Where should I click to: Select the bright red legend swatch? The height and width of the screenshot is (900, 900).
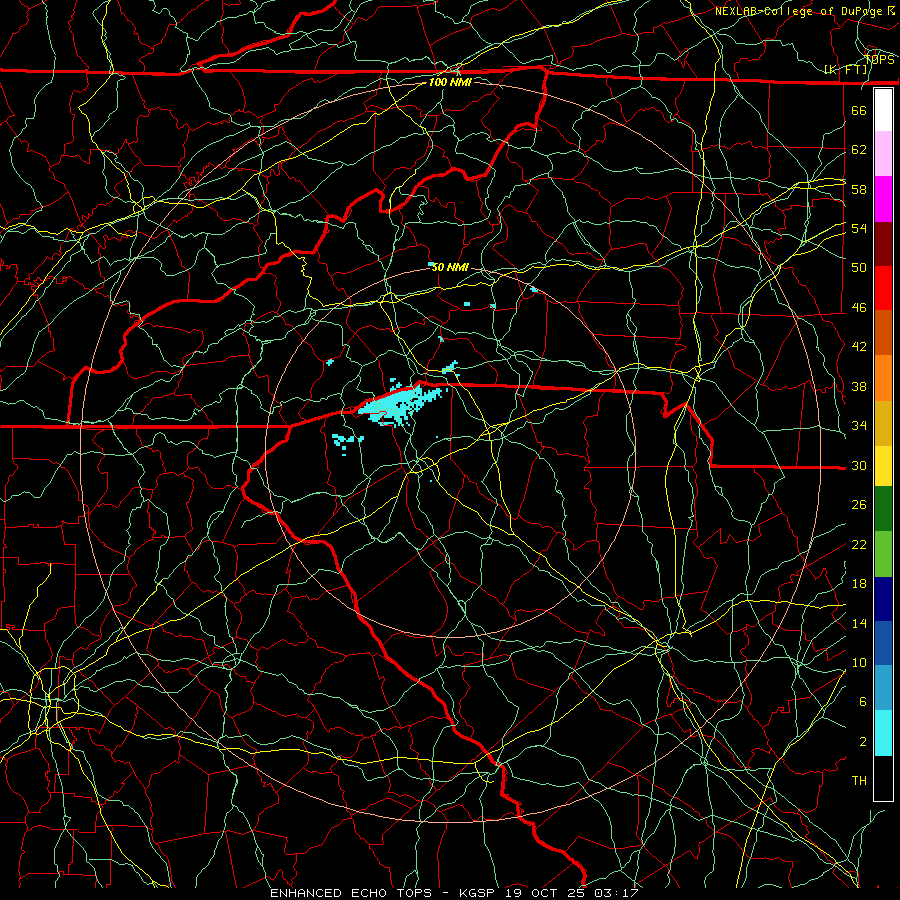(x=883, y=288)
